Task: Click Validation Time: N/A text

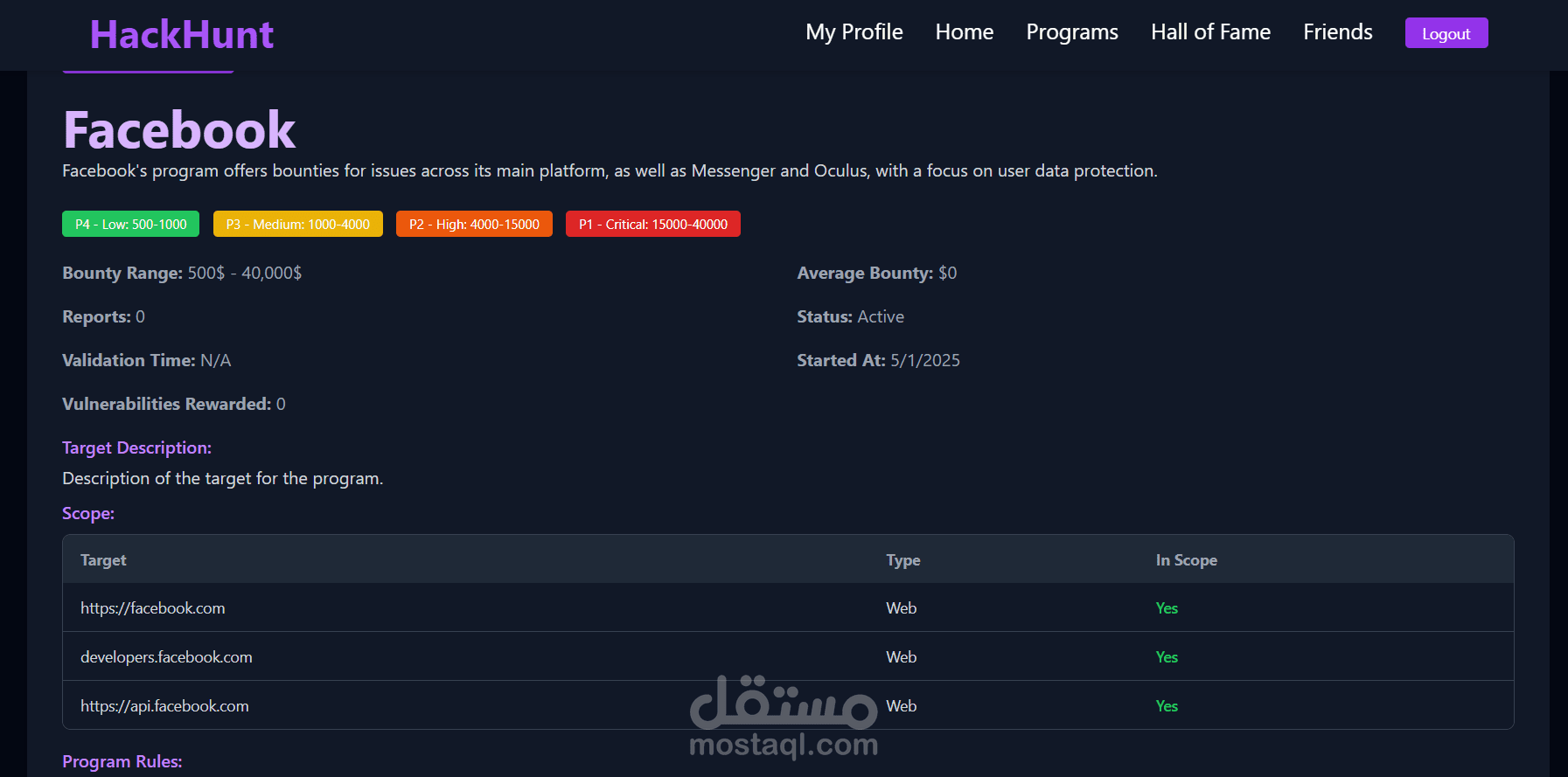Action: click(147, 360)
